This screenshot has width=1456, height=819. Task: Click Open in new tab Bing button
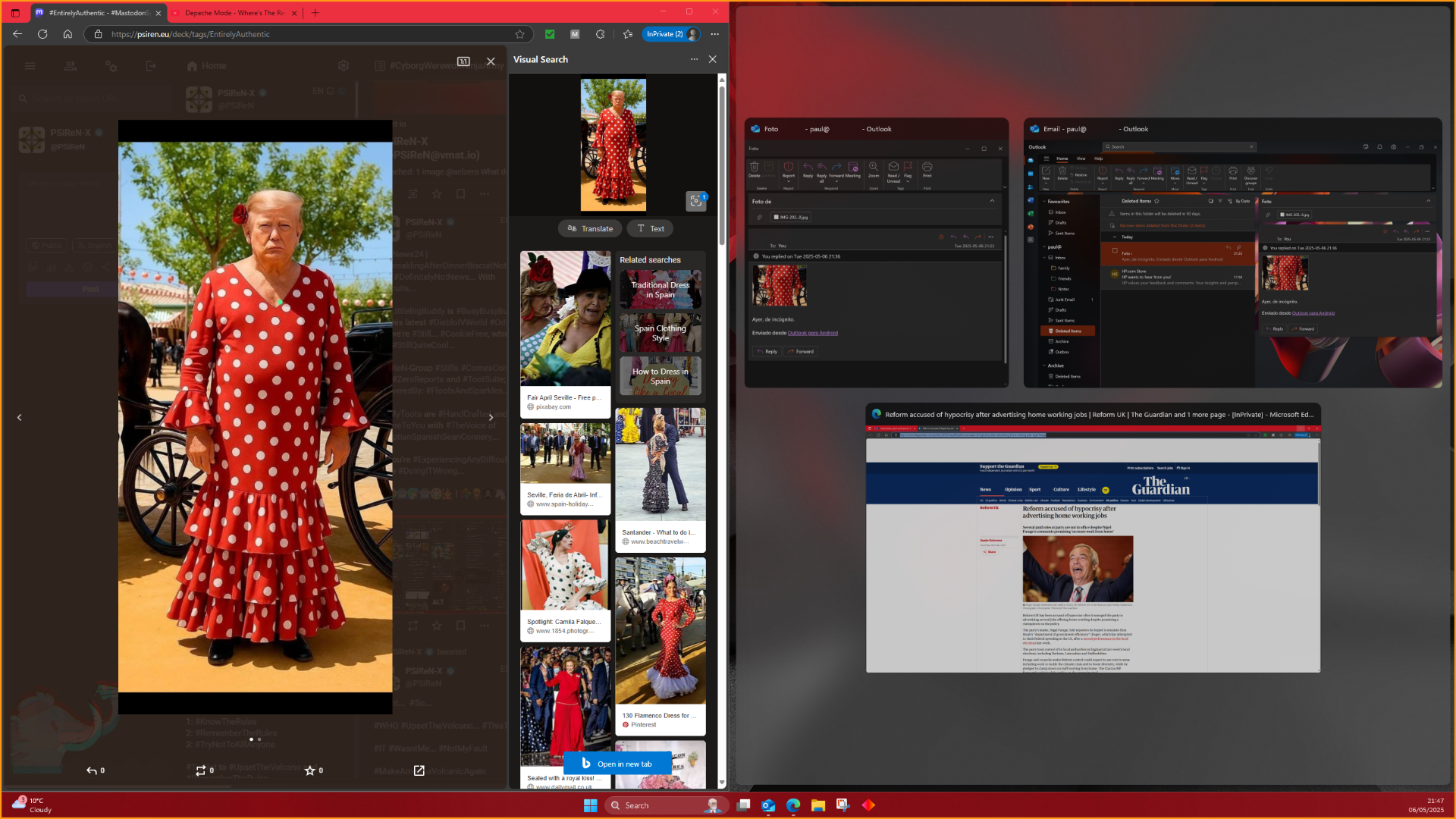click(x=617, y=764)
